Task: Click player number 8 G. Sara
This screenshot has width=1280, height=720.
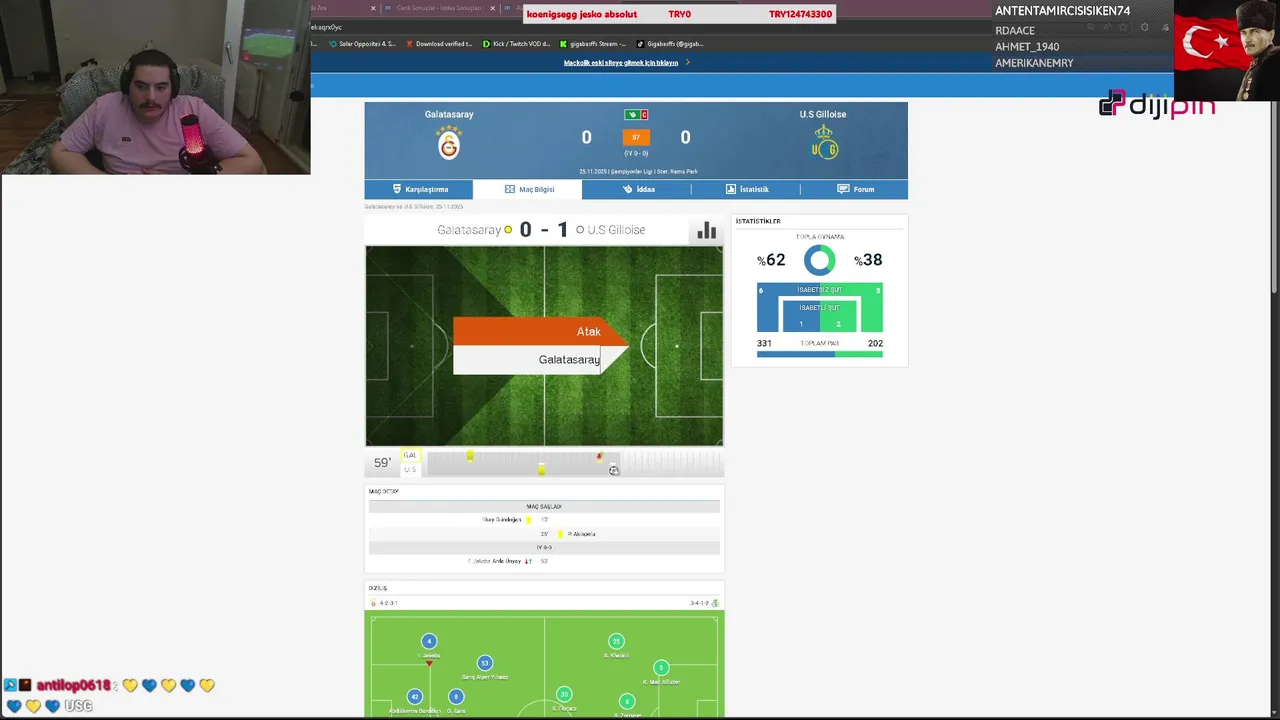Action: [x=456, y=697]
